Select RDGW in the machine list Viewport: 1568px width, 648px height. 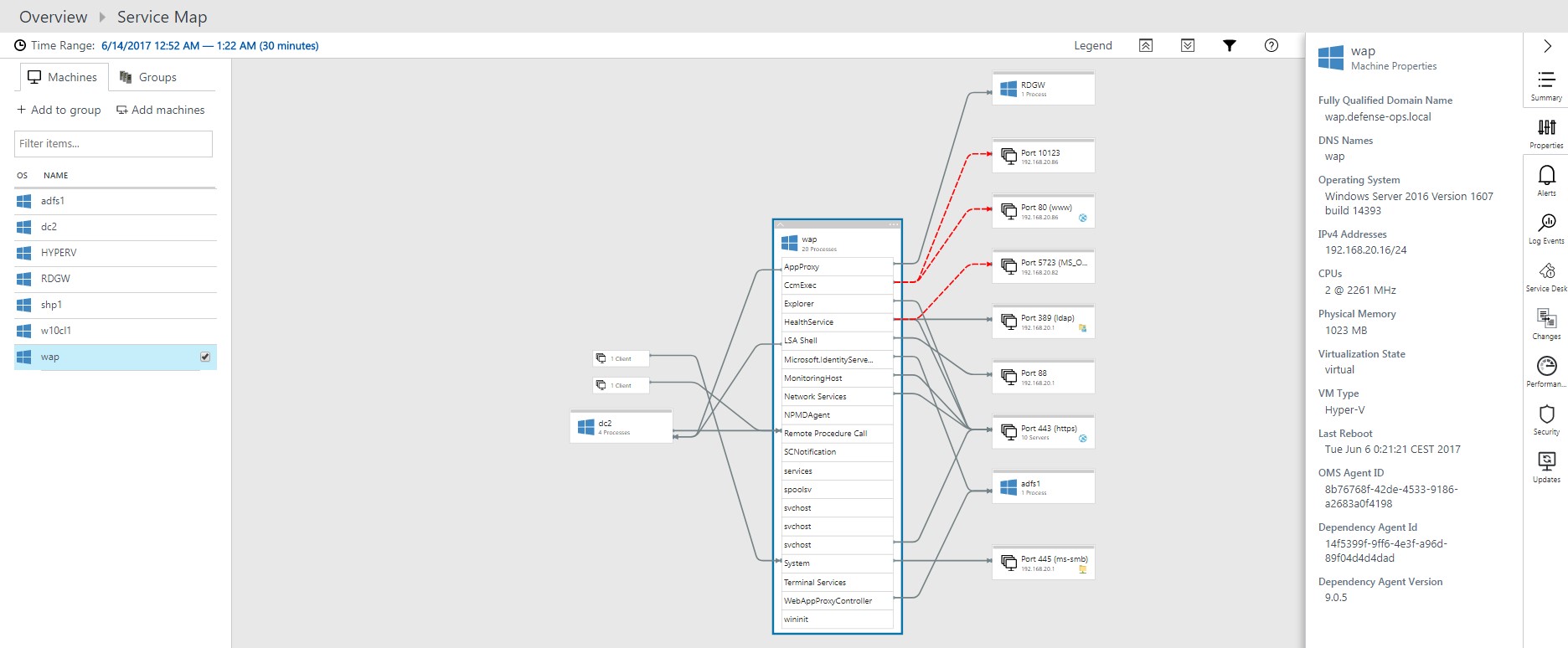click(116, 279)
